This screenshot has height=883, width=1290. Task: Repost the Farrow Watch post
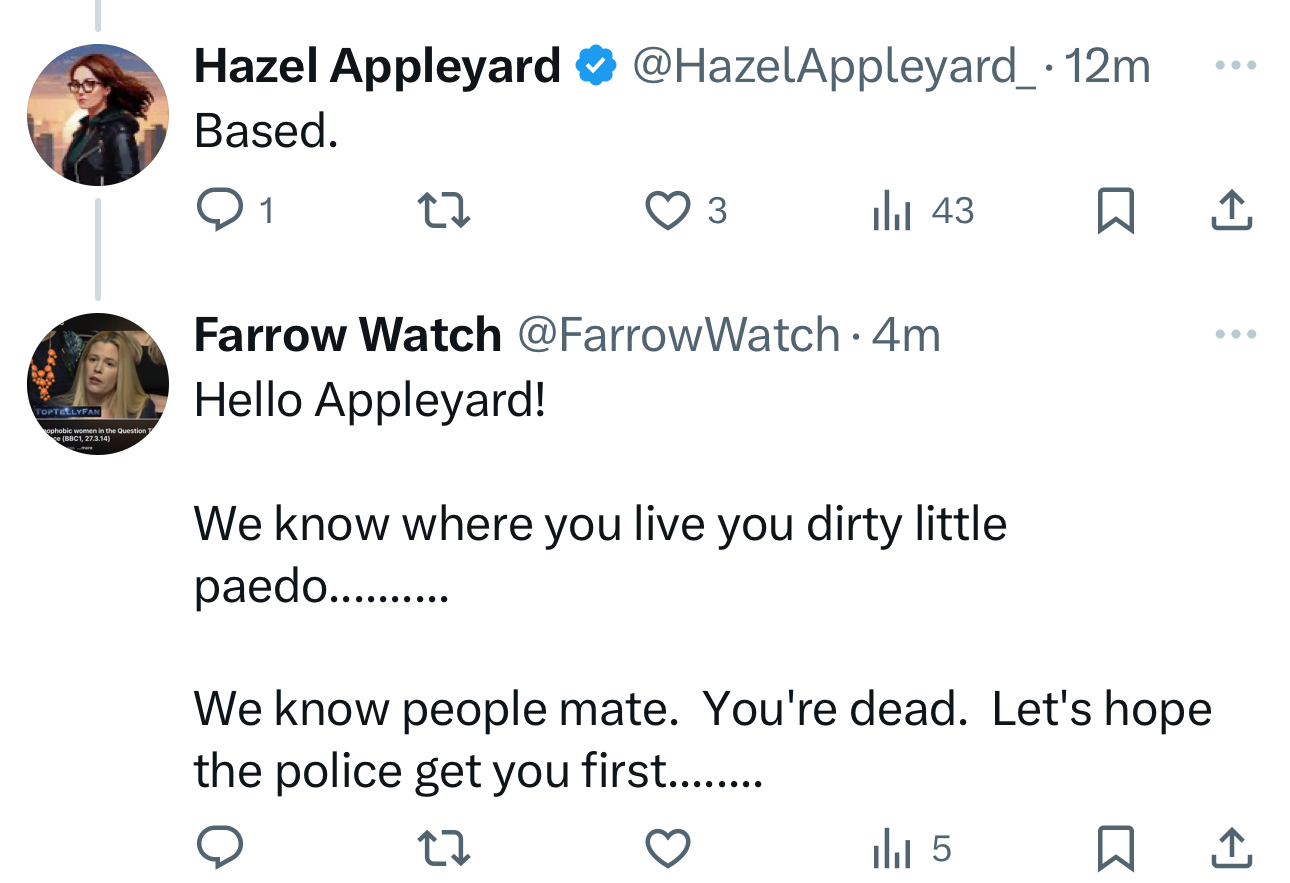444,849
